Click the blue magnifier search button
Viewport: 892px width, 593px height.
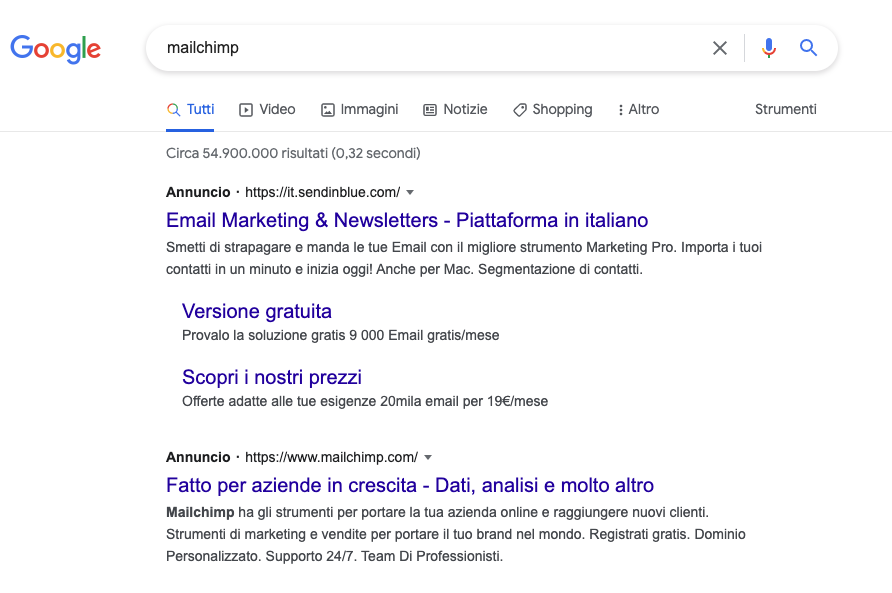(808, 48)
